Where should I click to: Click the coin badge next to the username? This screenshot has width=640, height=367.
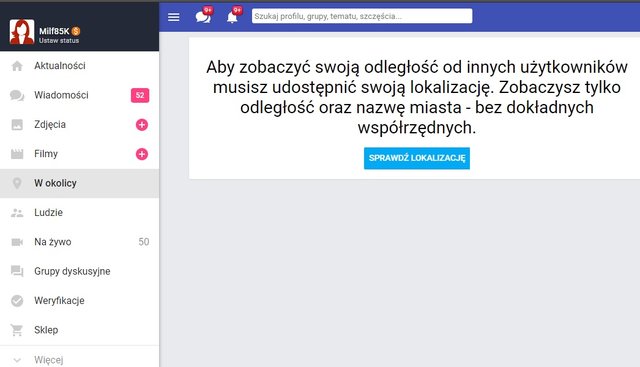(76, 31)
